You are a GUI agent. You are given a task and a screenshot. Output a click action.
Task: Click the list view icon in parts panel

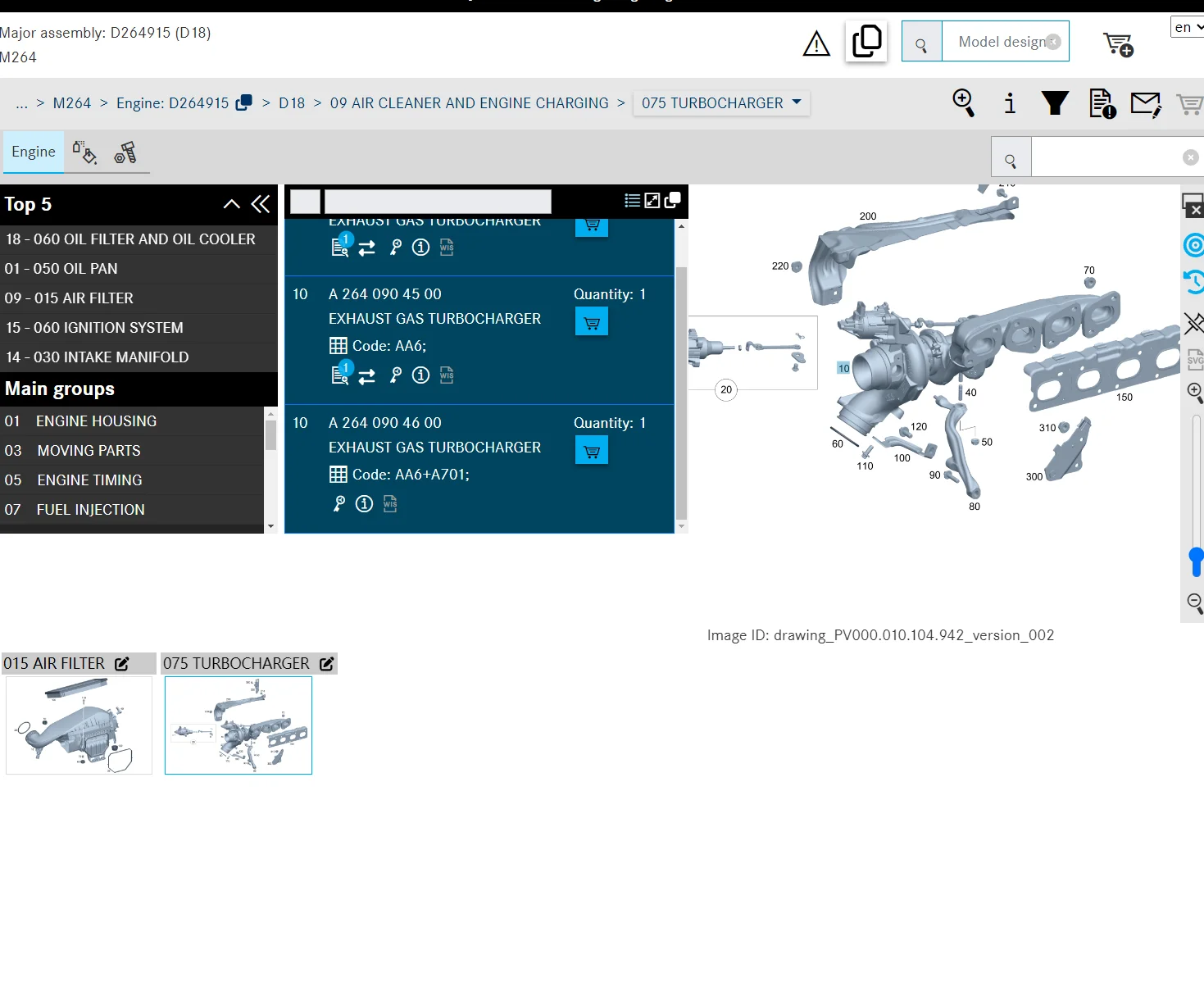(632, 201)
